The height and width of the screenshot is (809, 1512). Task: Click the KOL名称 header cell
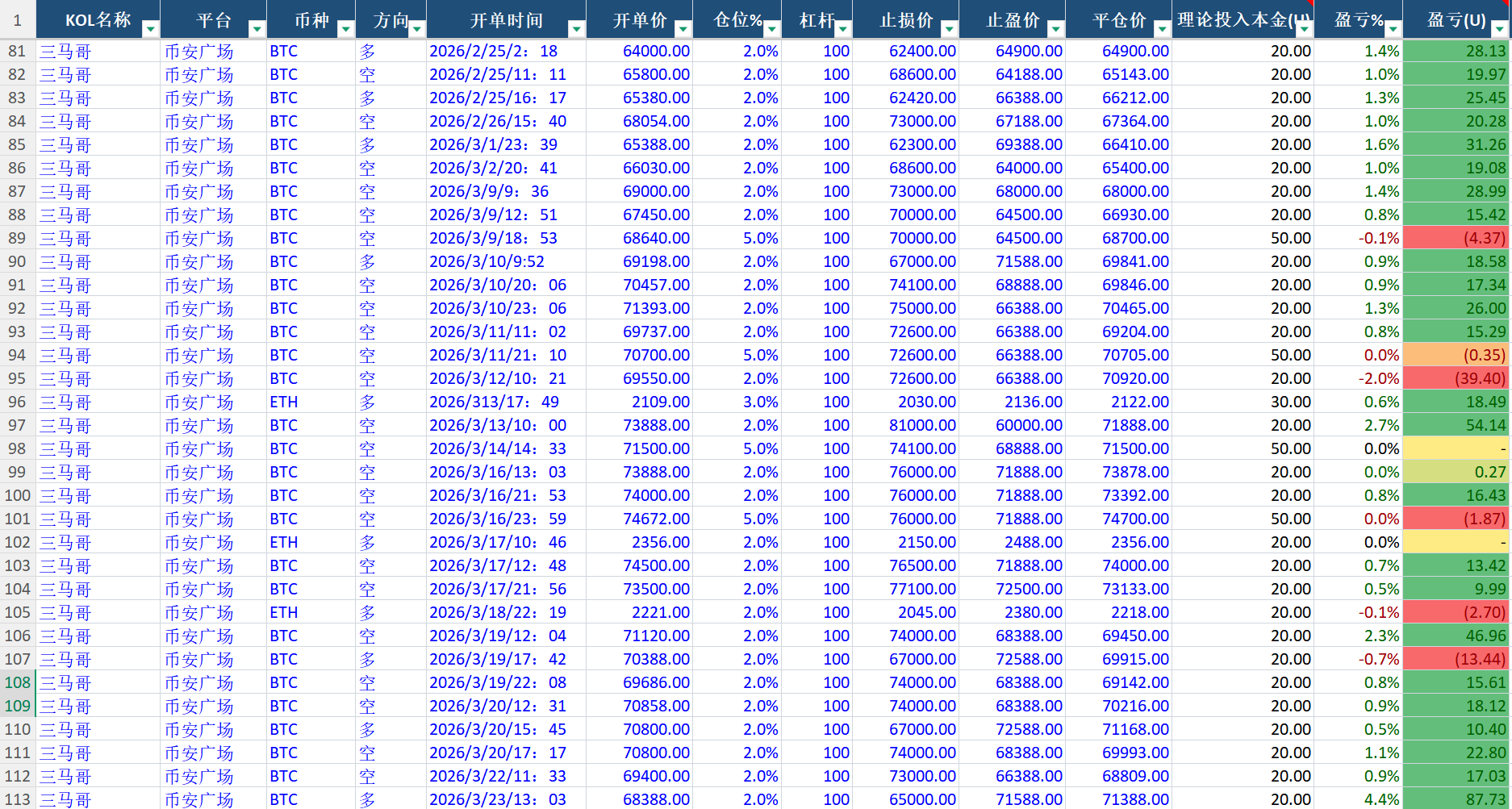tap(98, 19)
